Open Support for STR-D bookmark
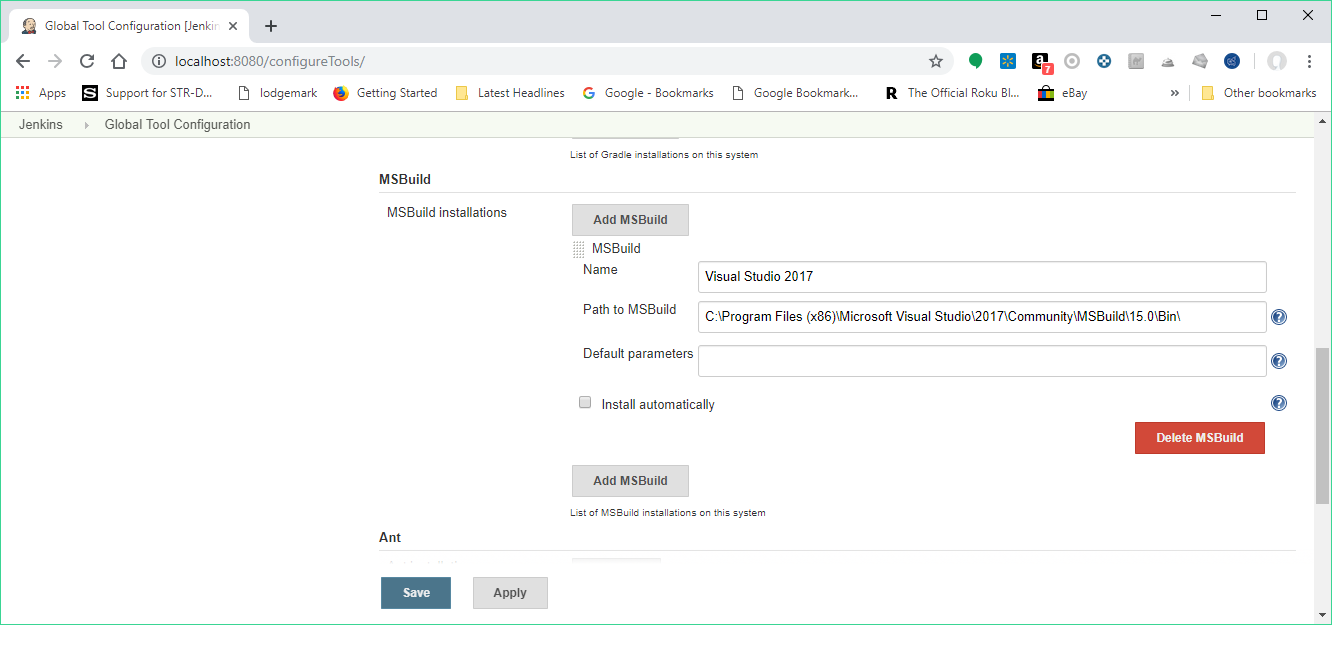Image resolution: width=1332 pixels, height=648 pixels. point(147,93)
